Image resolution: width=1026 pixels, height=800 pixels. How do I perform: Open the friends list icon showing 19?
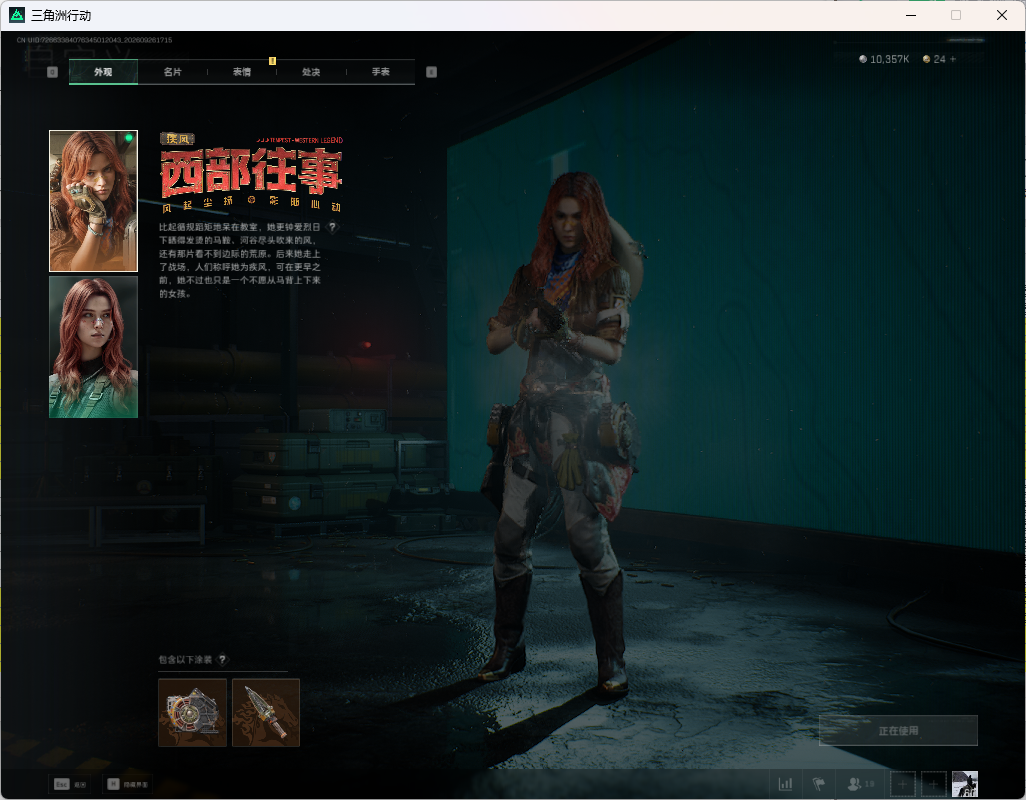pos(860,784)
